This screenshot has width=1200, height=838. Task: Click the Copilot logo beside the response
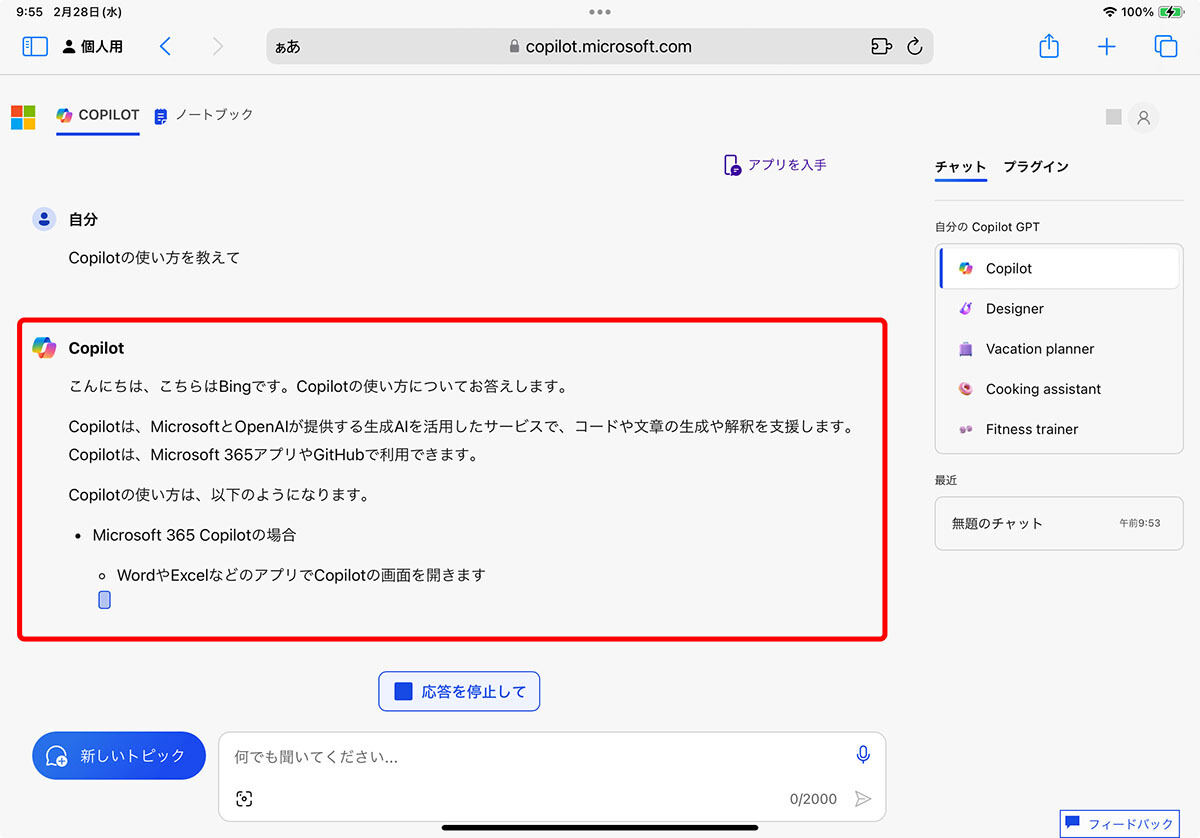pos(44,347)
